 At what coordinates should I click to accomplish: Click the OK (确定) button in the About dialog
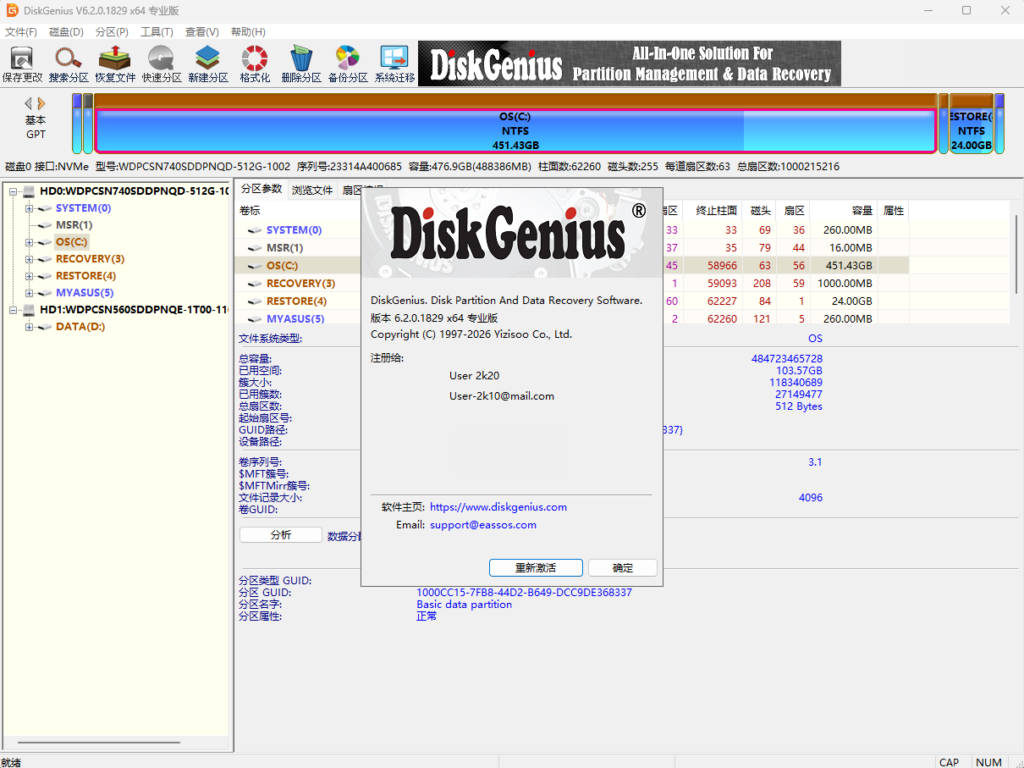click(622, 568)
